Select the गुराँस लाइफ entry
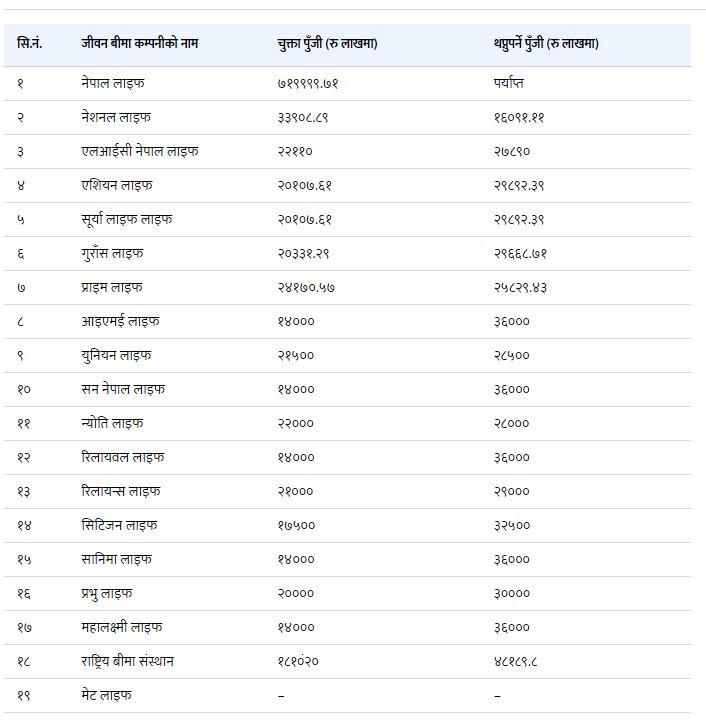Viewport: 706px width, 721px height. (112, 253)
